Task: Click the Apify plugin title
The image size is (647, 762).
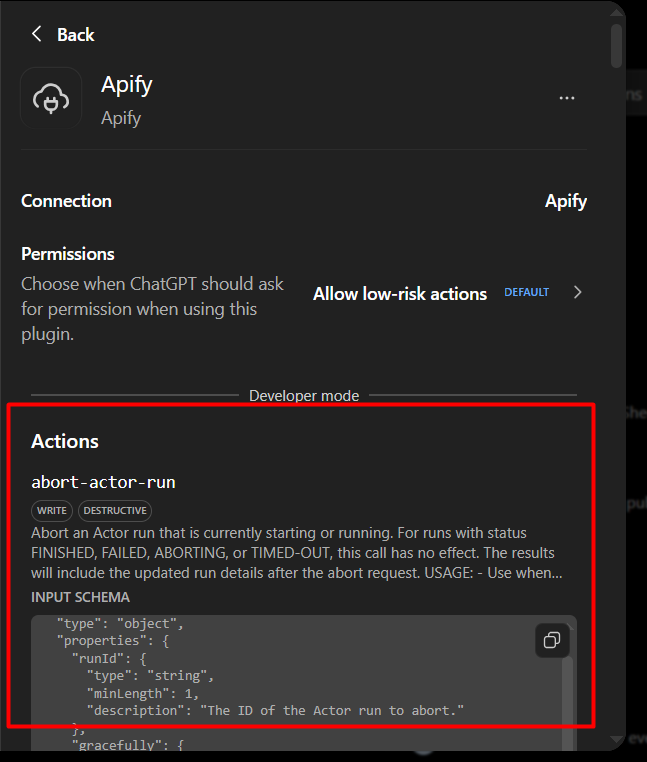Action: tap(126, 85)
